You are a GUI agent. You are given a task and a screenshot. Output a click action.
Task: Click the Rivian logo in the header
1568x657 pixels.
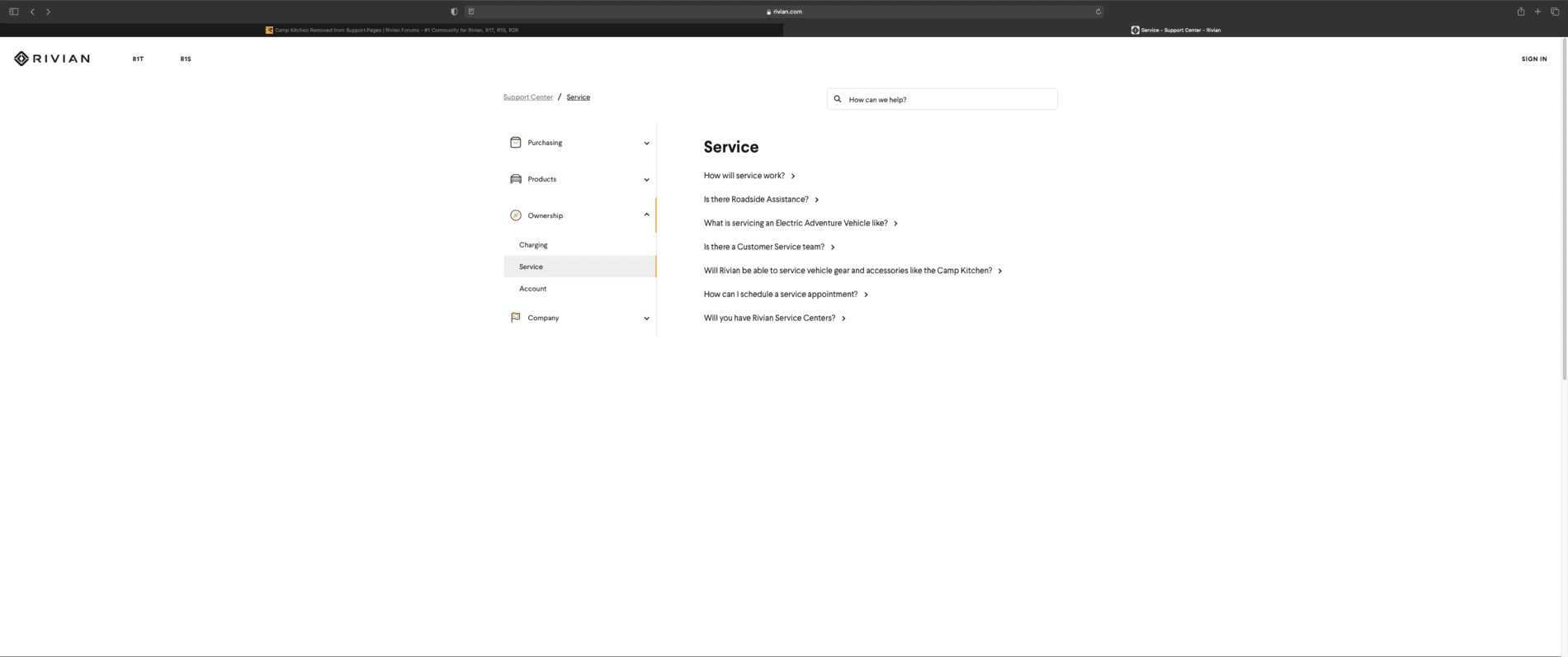pos(52,59)
